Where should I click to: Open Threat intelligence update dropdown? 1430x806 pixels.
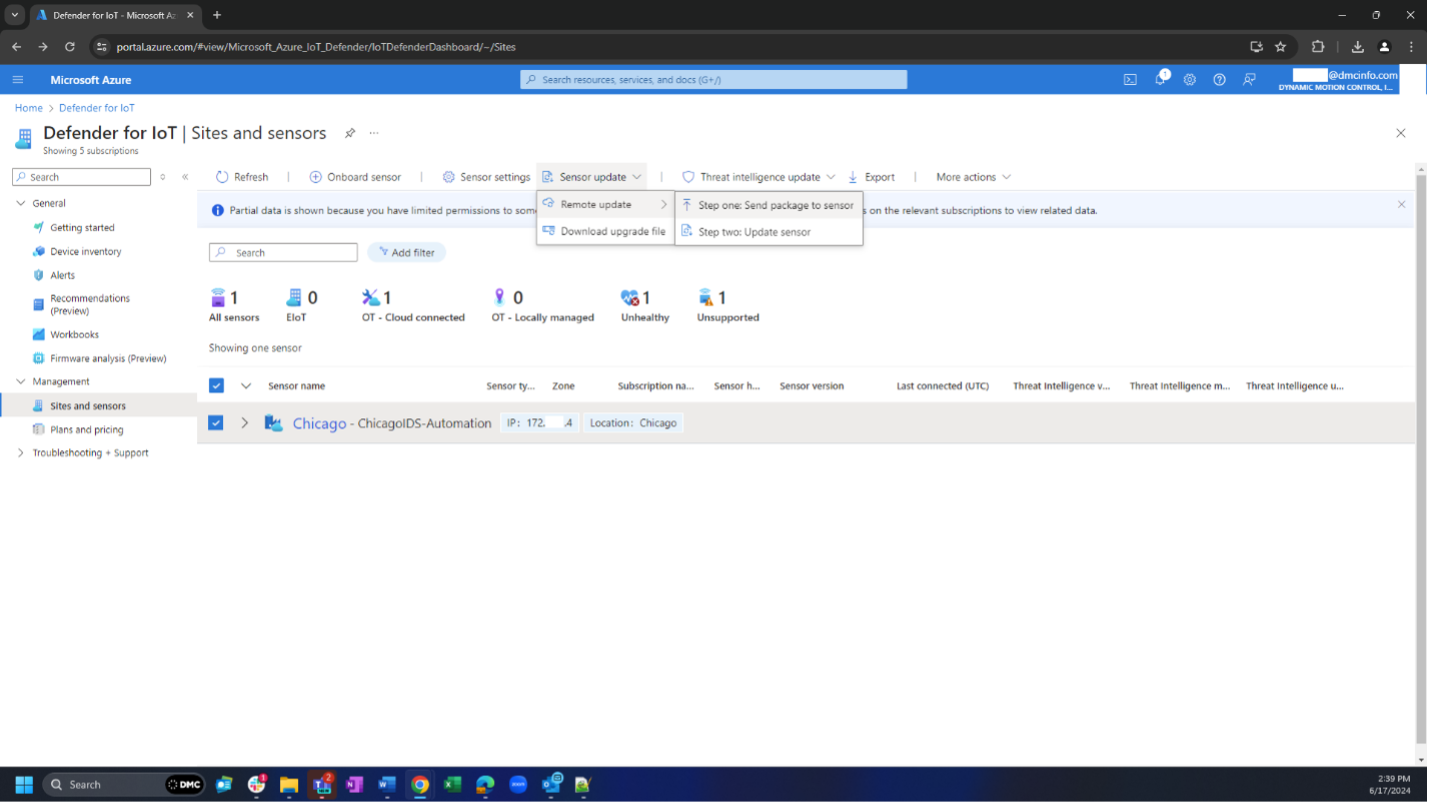758,177
